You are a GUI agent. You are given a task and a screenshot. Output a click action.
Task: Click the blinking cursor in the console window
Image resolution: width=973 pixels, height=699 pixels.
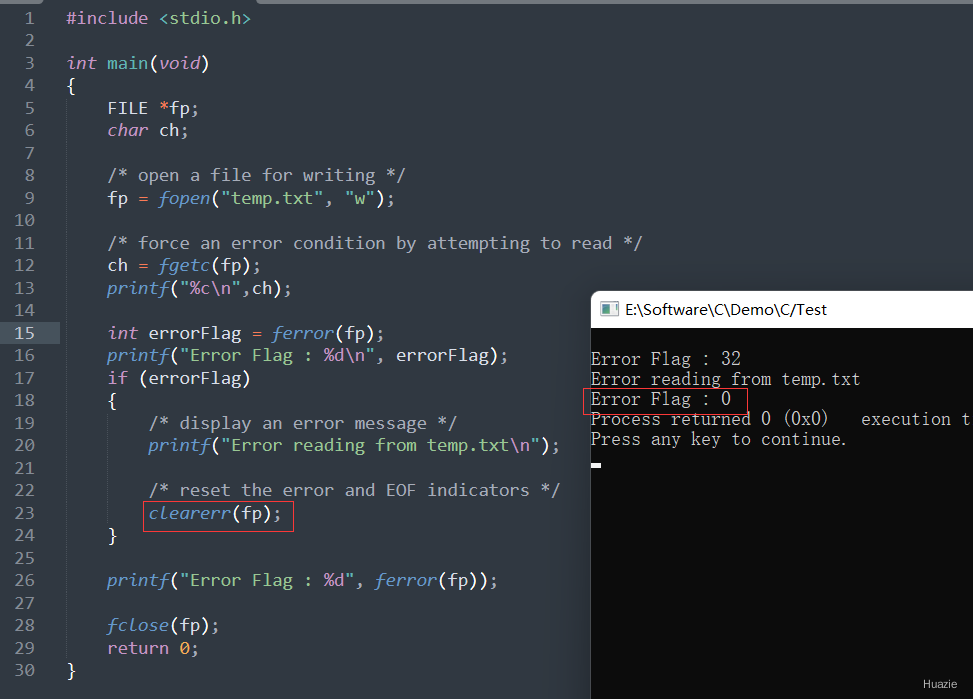point(596,465)
